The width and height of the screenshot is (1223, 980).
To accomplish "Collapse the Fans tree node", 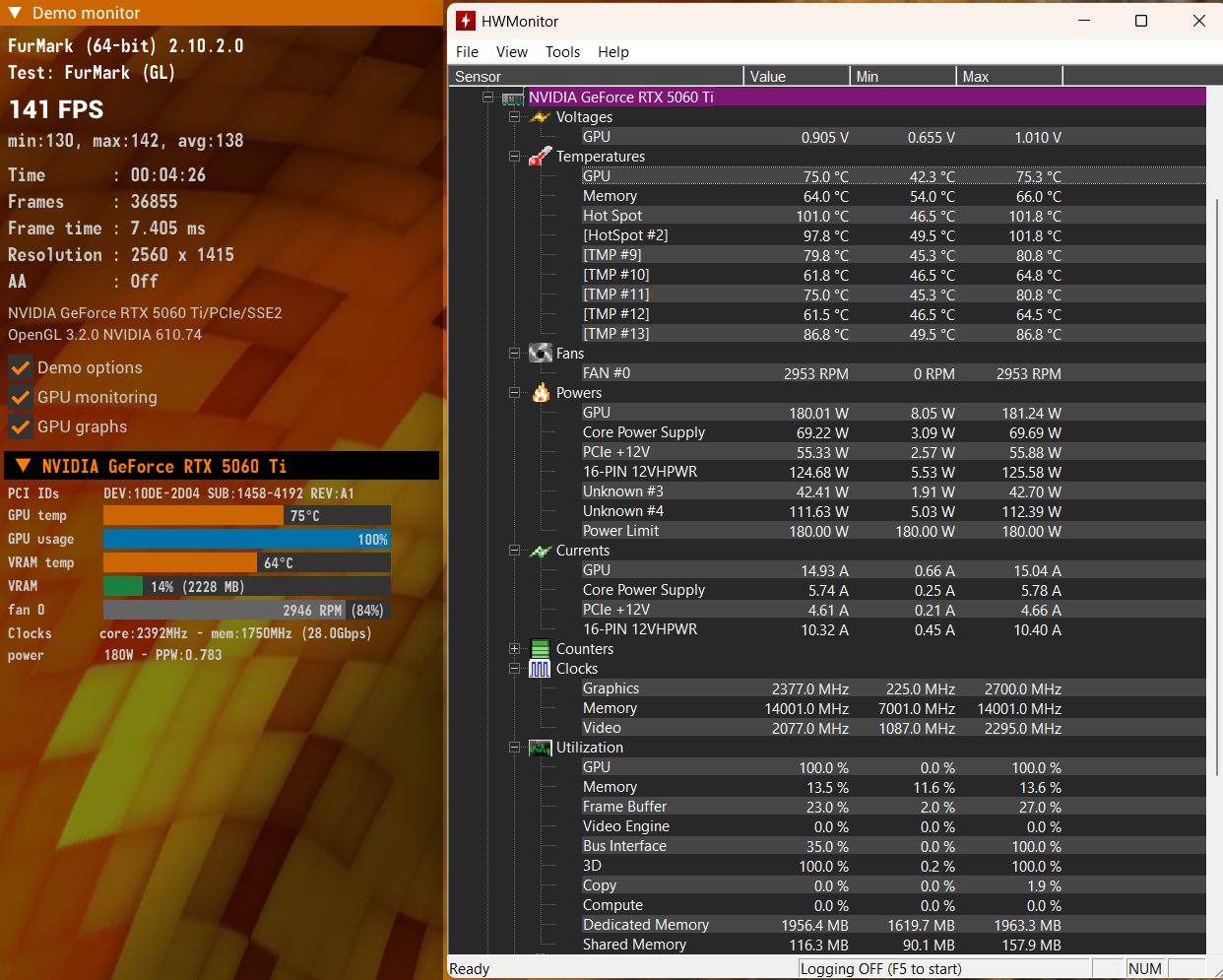I will (x=514, y=354).
